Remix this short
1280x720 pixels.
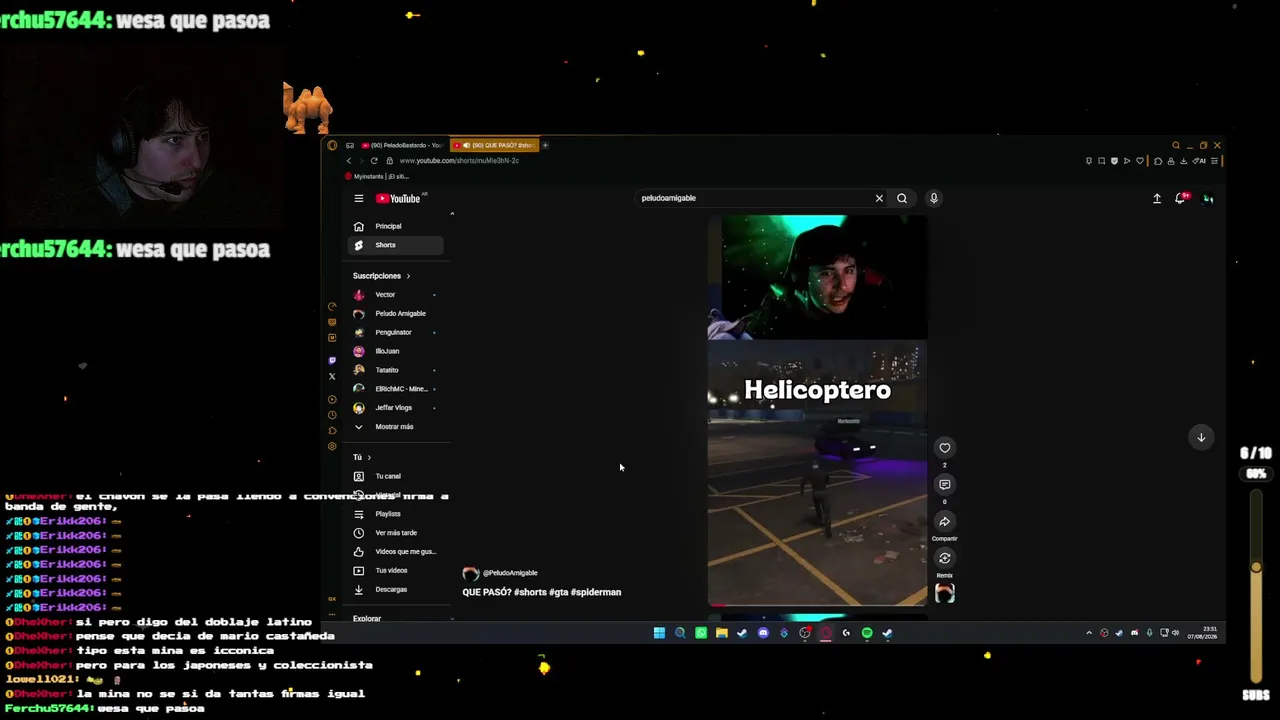coord(945,559)
